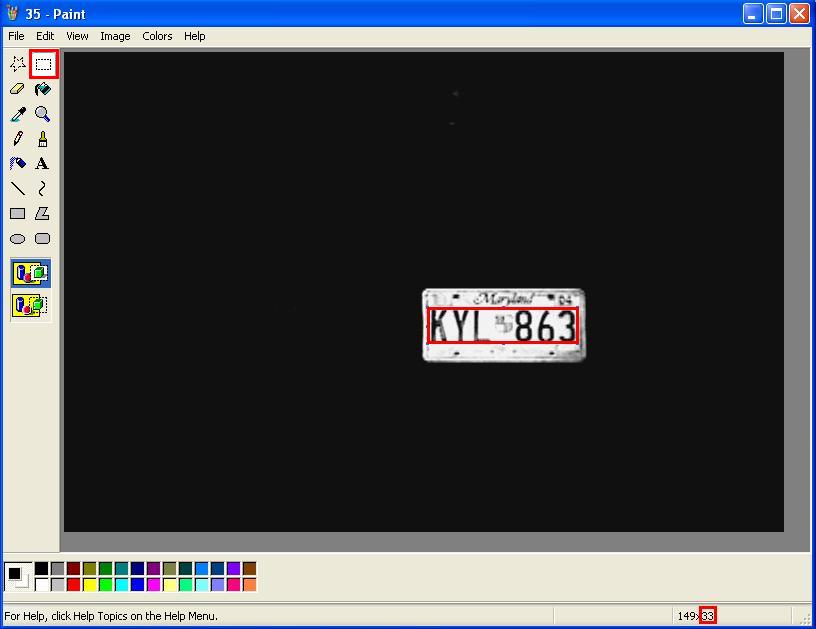Choose the Ellipse tool
The image size is (816, 629).
tap(18, 239)
